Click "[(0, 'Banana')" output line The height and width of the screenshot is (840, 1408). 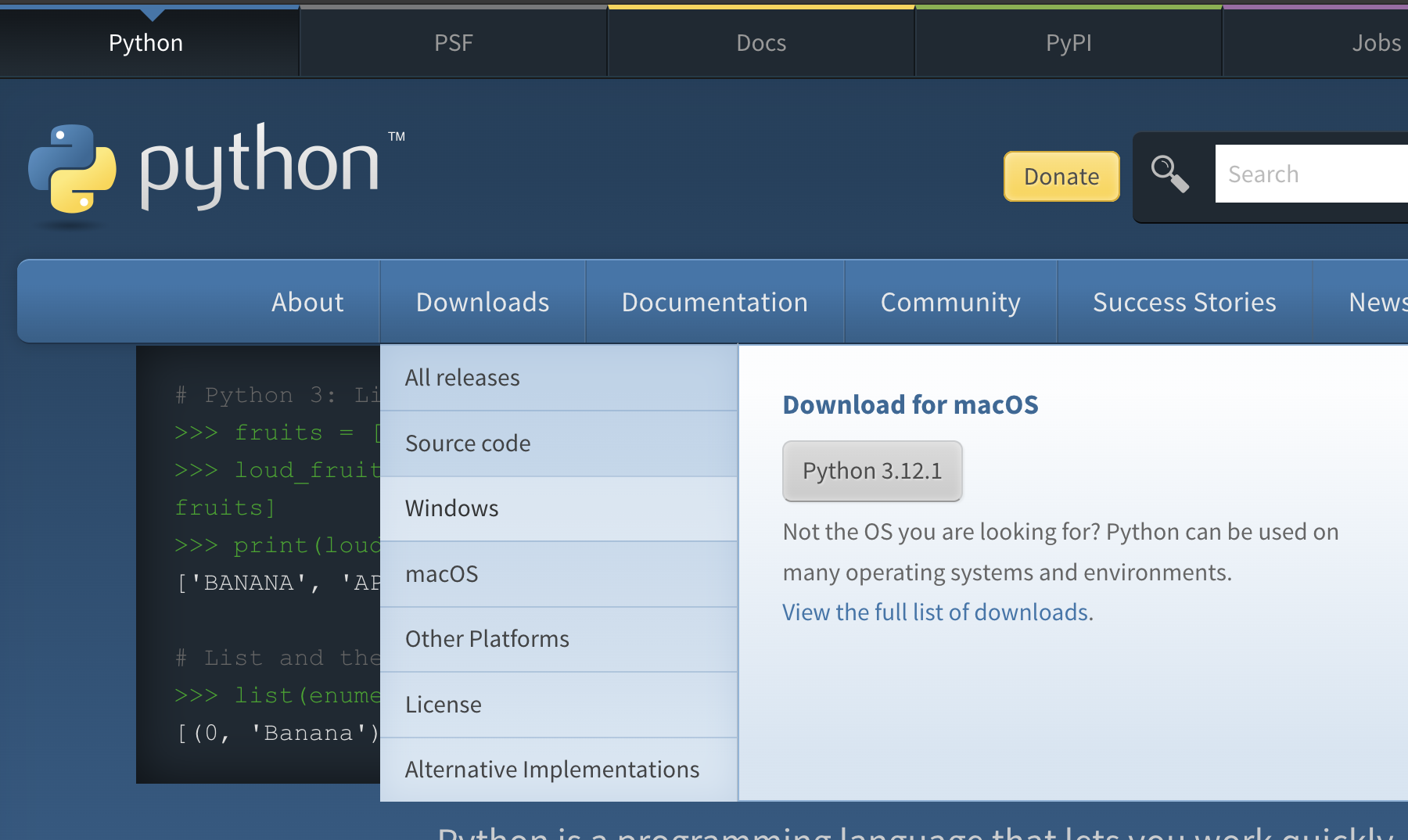pyautogui.click(x=278, y=733)
